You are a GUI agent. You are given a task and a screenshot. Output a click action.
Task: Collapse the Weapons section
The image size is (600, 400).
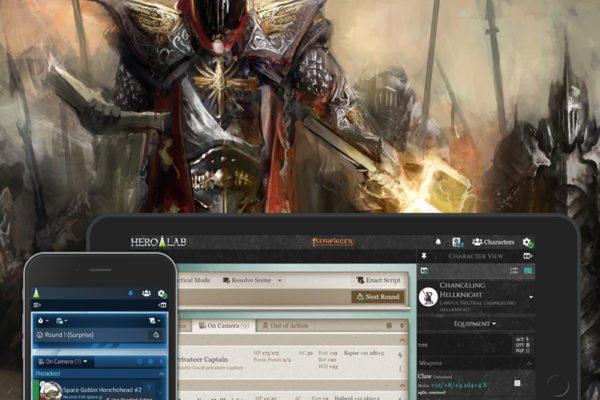[x=529, y=363]
